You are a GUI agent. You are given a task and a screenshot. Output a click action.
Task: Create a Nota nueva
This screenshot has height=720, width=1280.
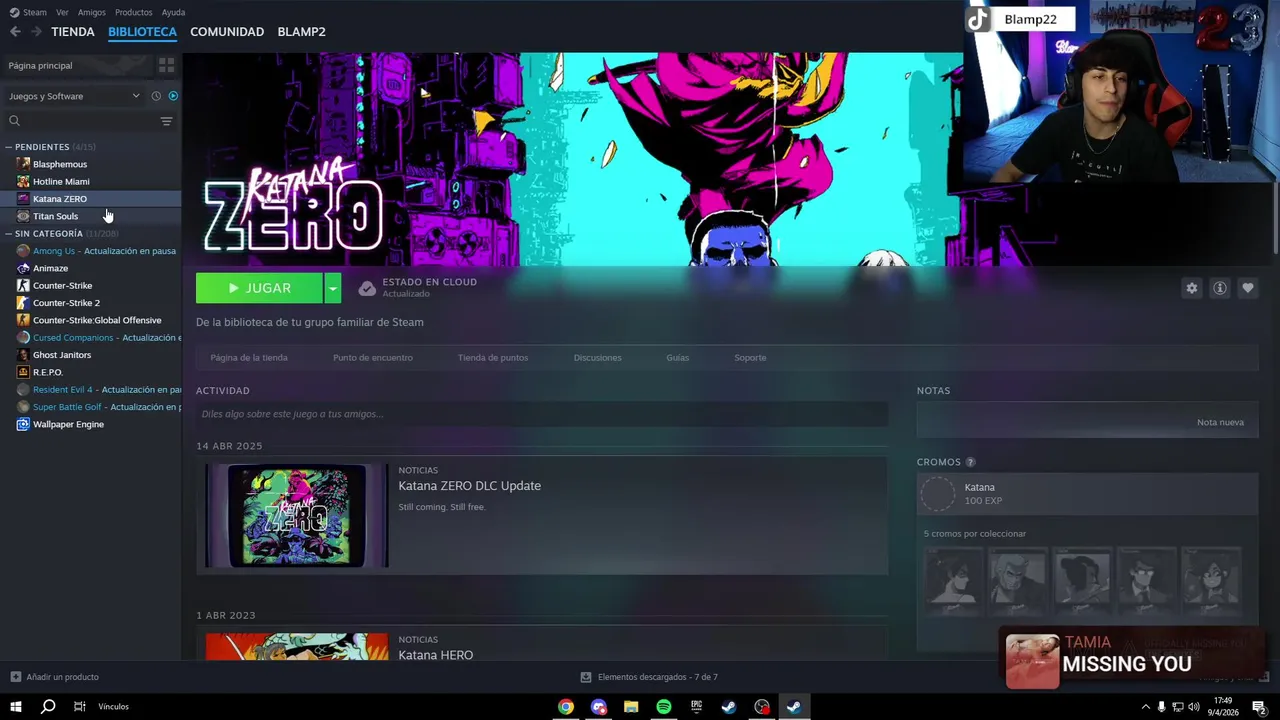coord(1220,422)
